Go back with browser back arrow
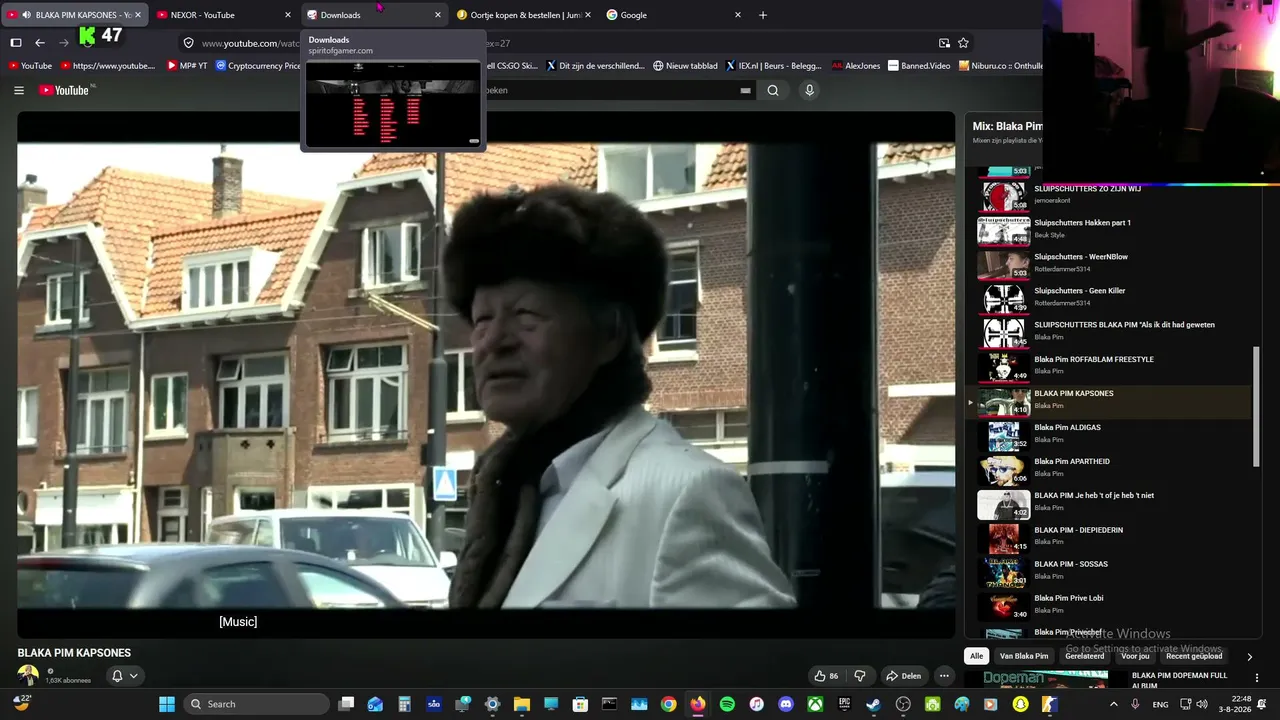 [40, 43]
